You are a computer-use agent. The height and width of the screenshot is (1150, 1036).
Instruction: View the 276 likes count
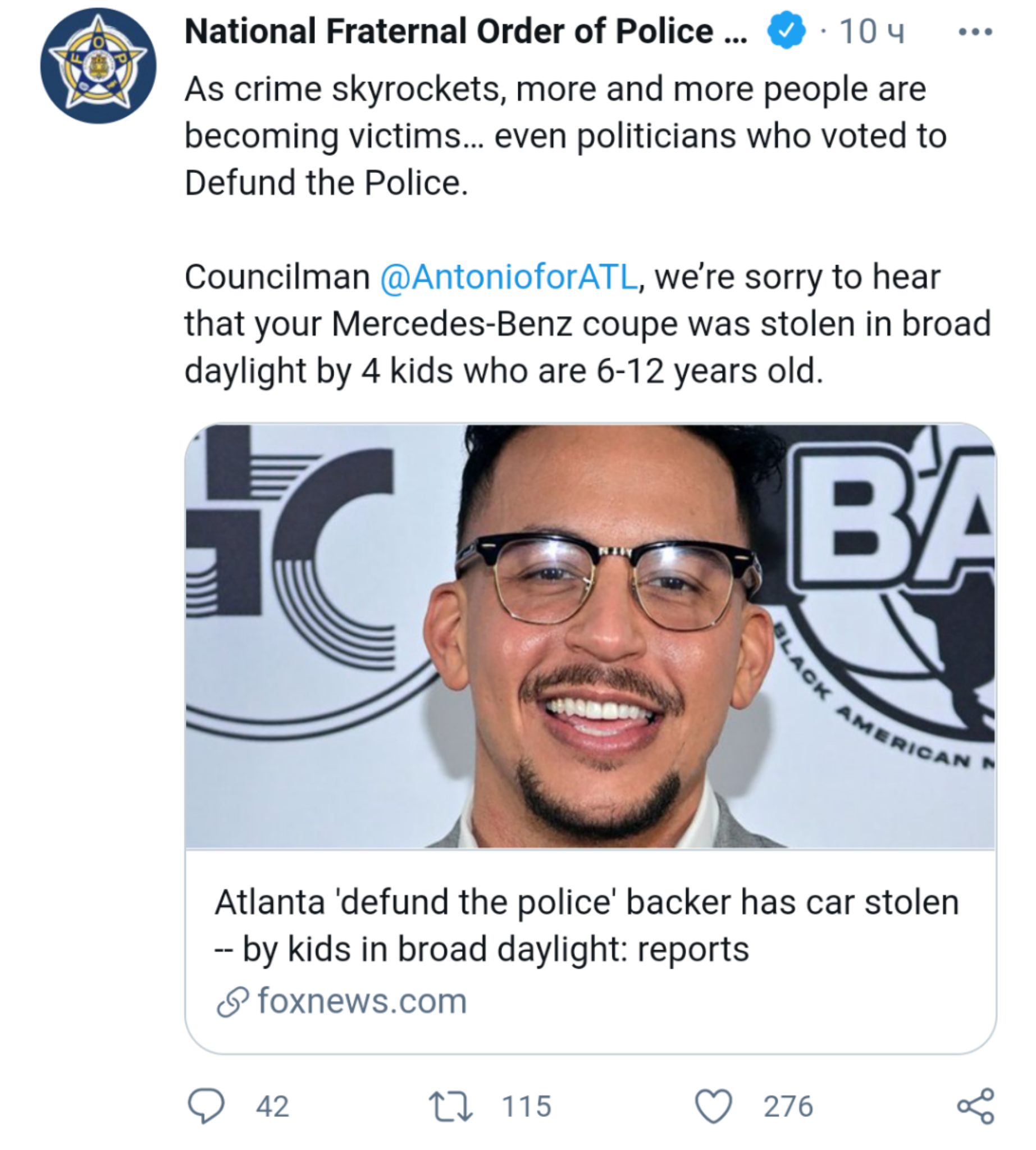[x=788, y=1106]
